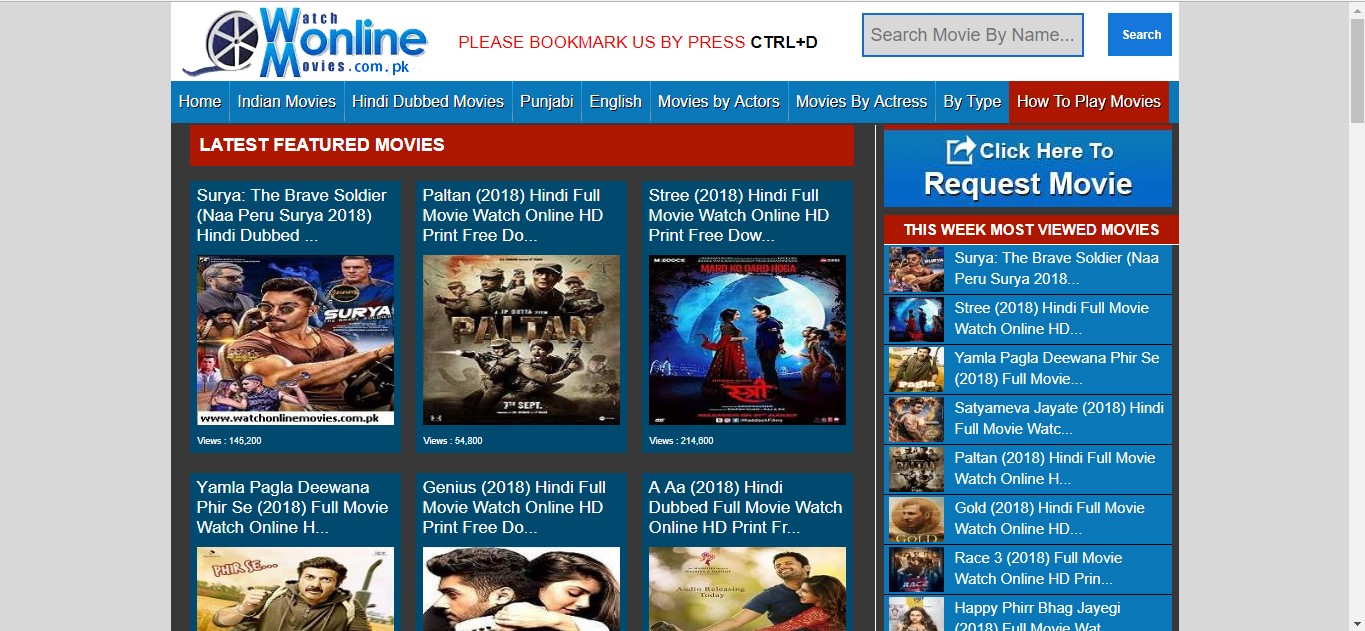Screen dimensions: 1365x631
Task: Click Genius (2018) Hindi Full Movie title
Action: pyautogui.click(x=514, y=507)
